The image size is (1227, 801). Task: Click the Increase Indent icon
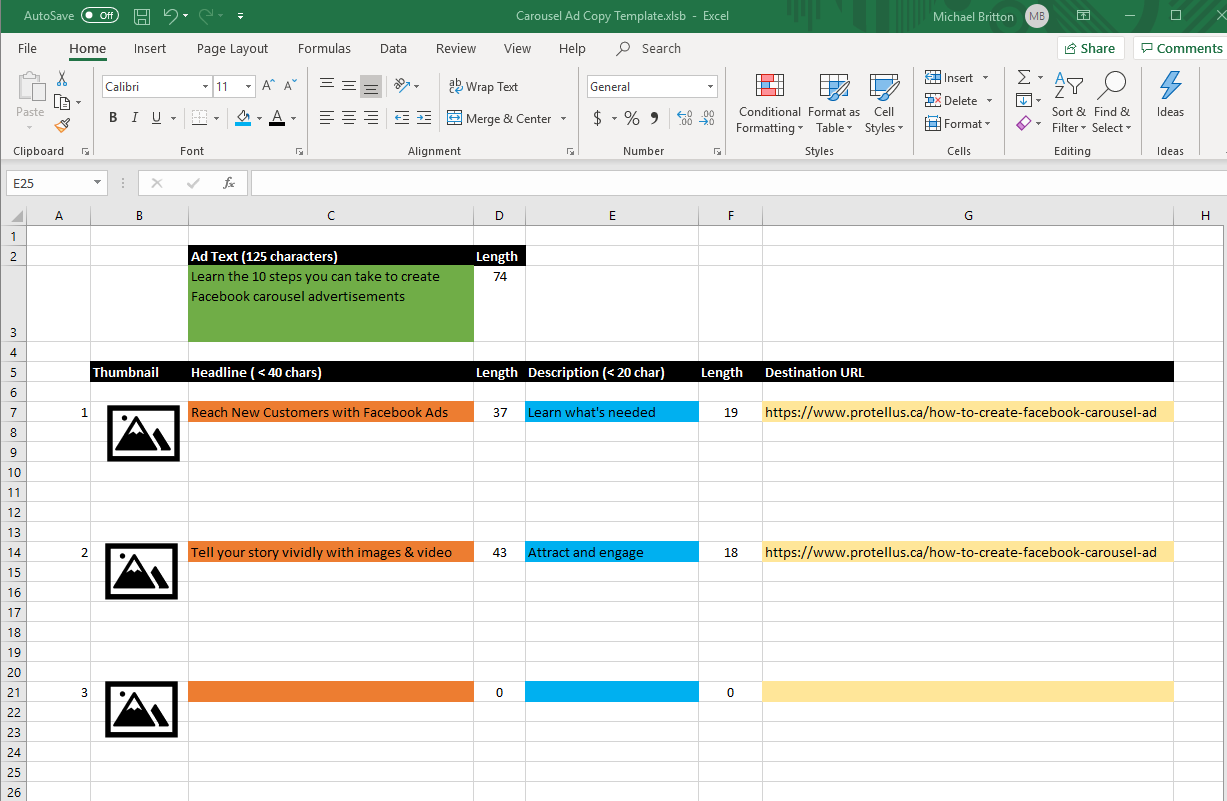click(424, 118)
